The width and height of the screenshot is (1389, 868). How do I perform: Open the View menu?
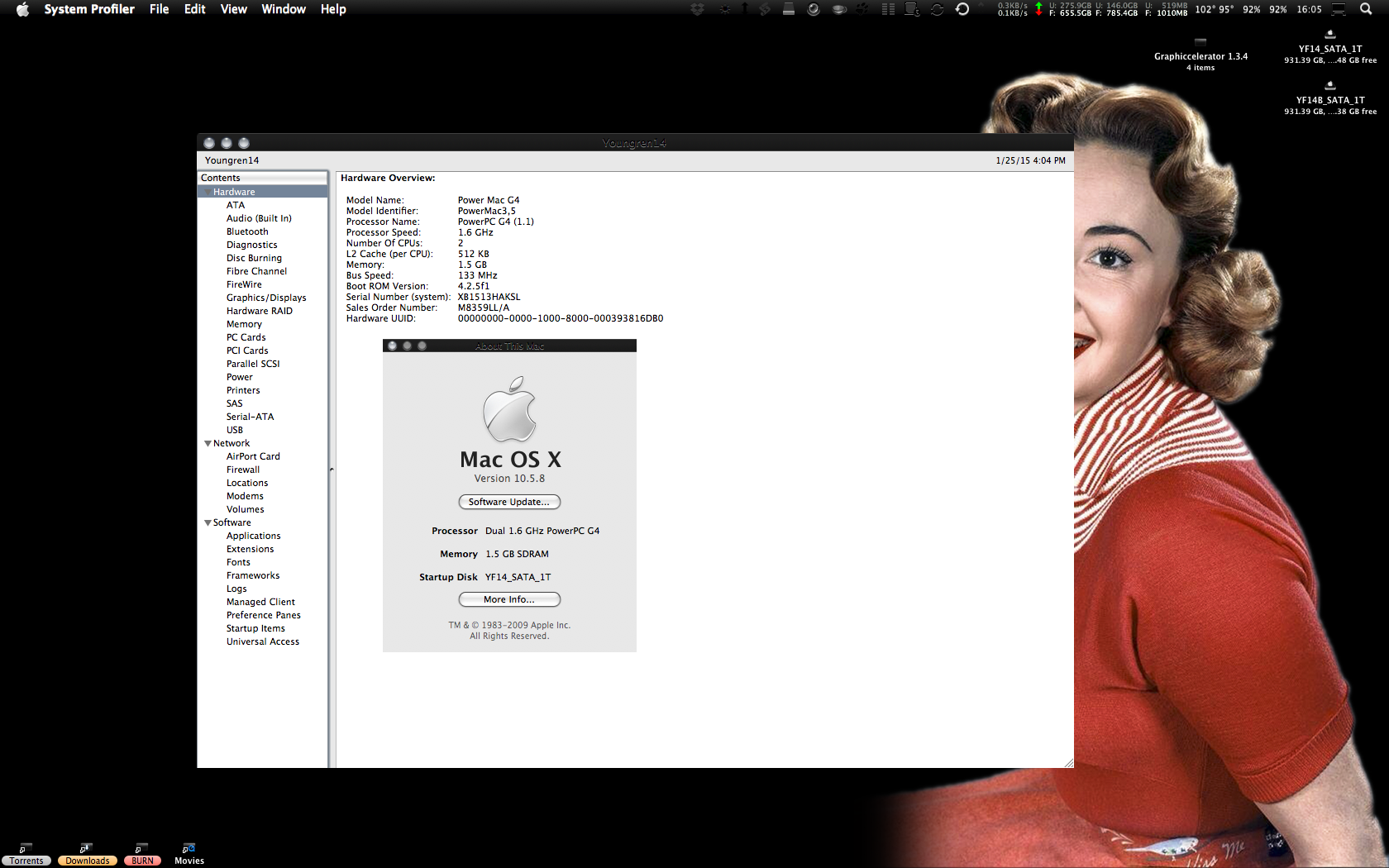click(233, 9)
